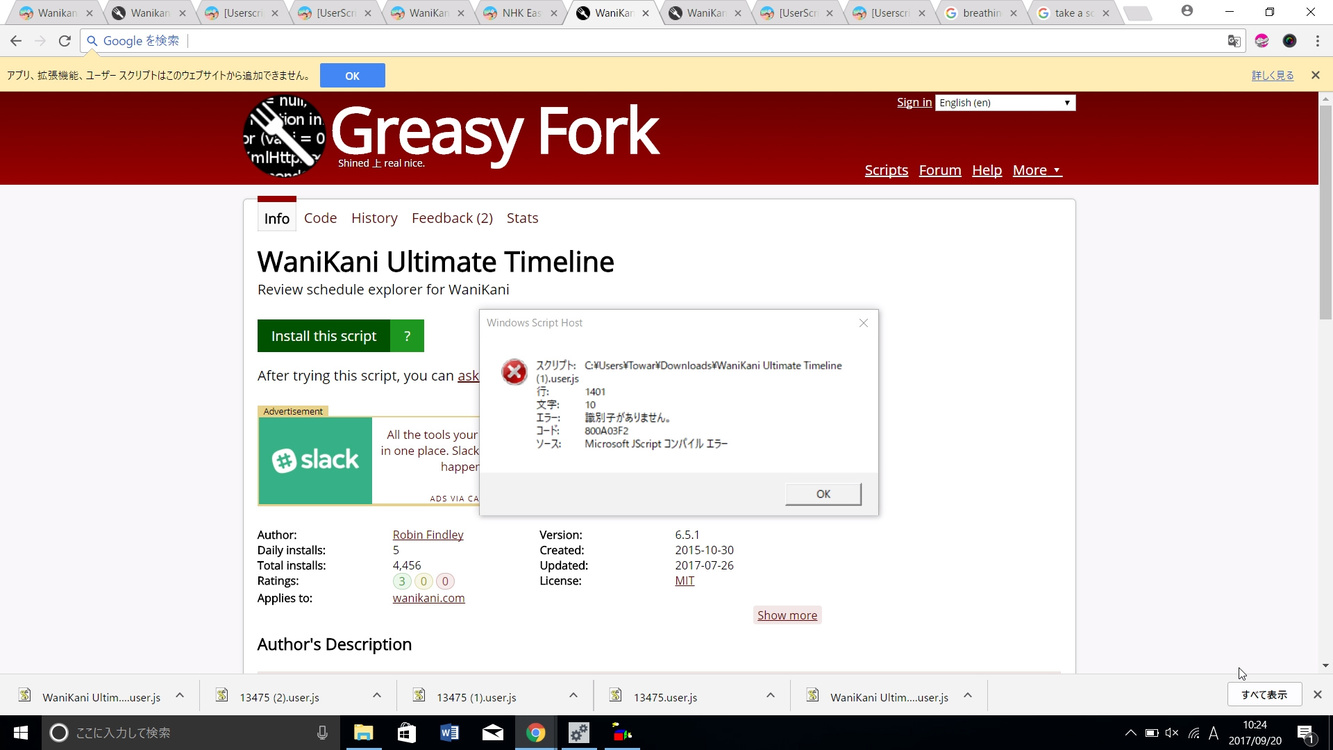Click the Wi-Fi network tray icon
The height and width of the screenshot is (750, 1333).
(1193, 733)
